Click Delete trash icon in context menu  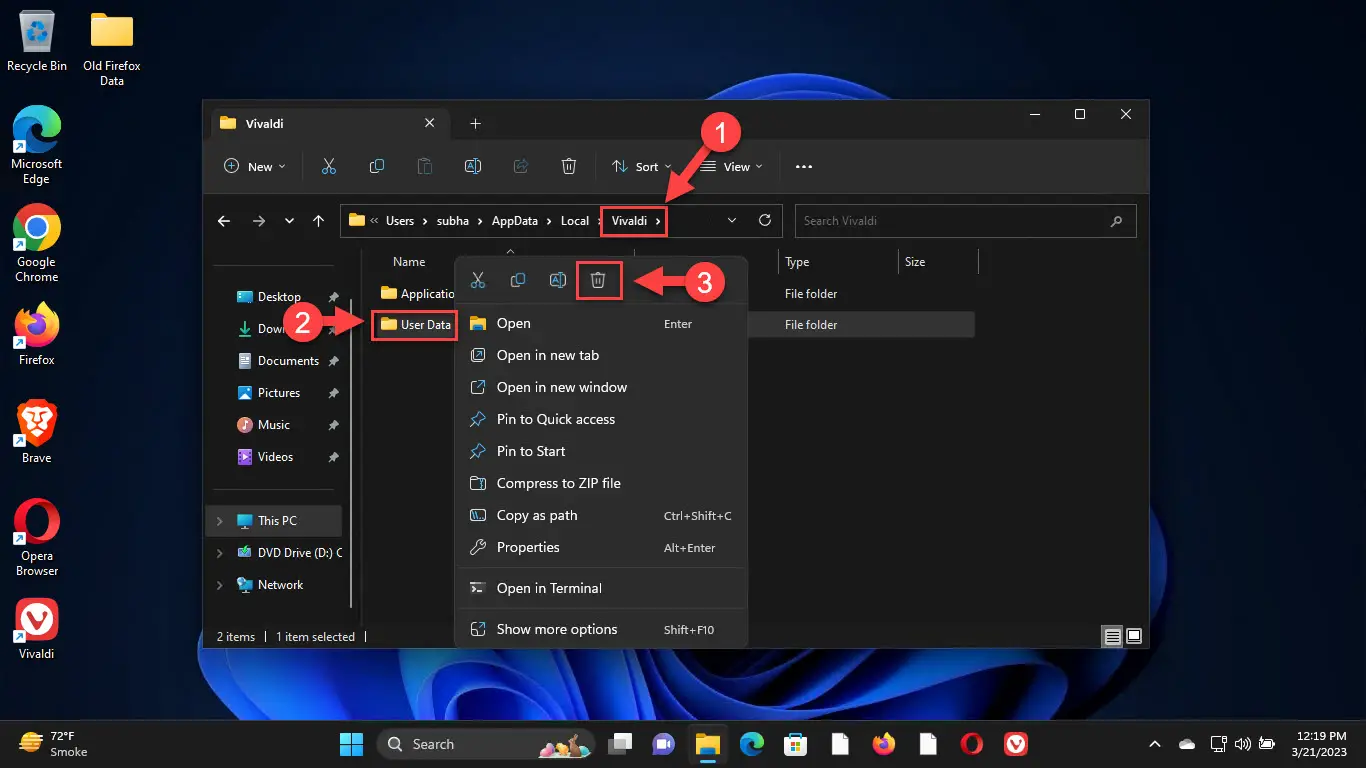click(x=598, y=281)
